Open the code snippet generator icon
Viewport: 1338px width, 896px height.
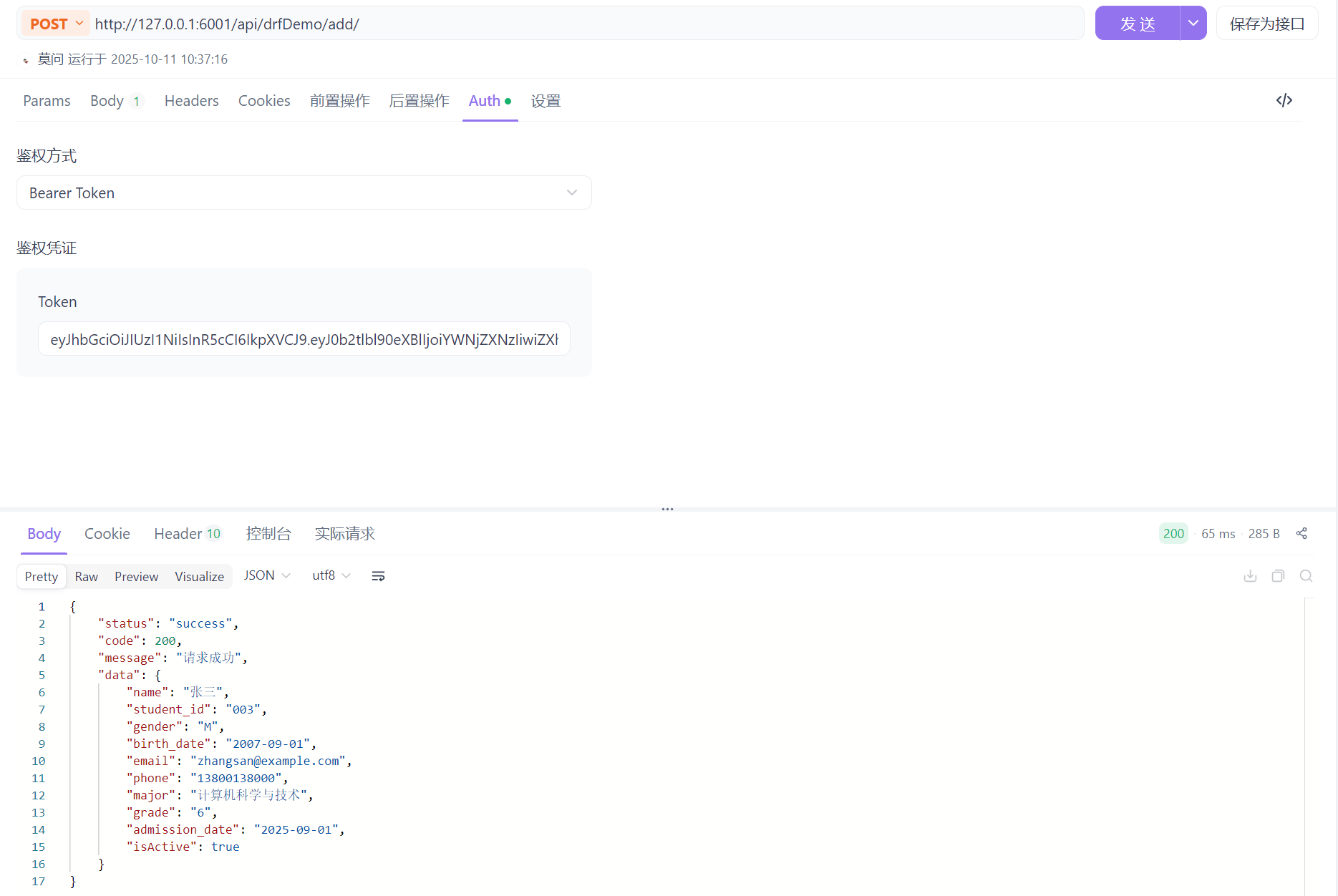(x=1284, y=100)
